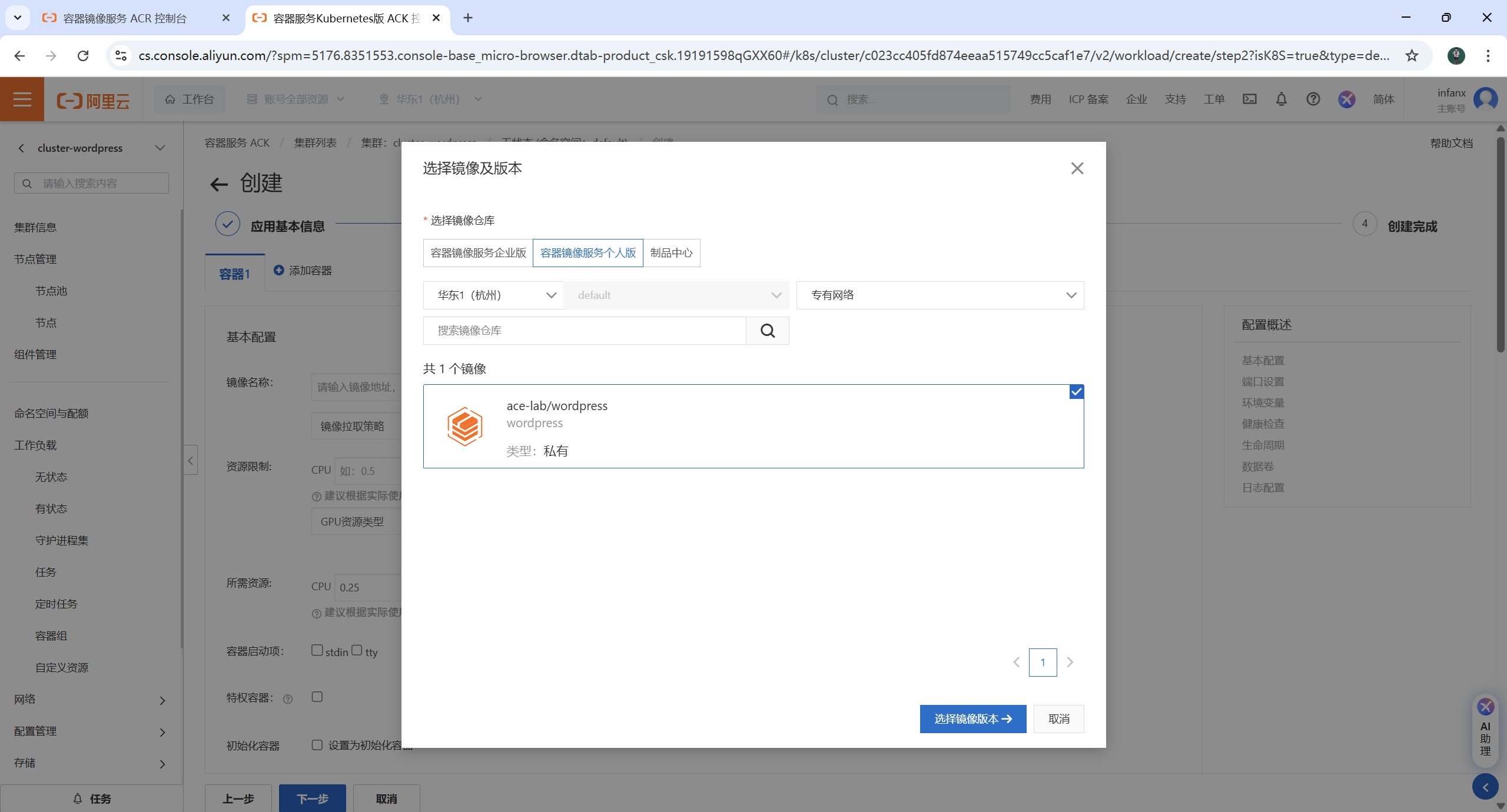Click the purple AI assistant header icon
Screen dimensions: 1507x812
pos(1346,99)
